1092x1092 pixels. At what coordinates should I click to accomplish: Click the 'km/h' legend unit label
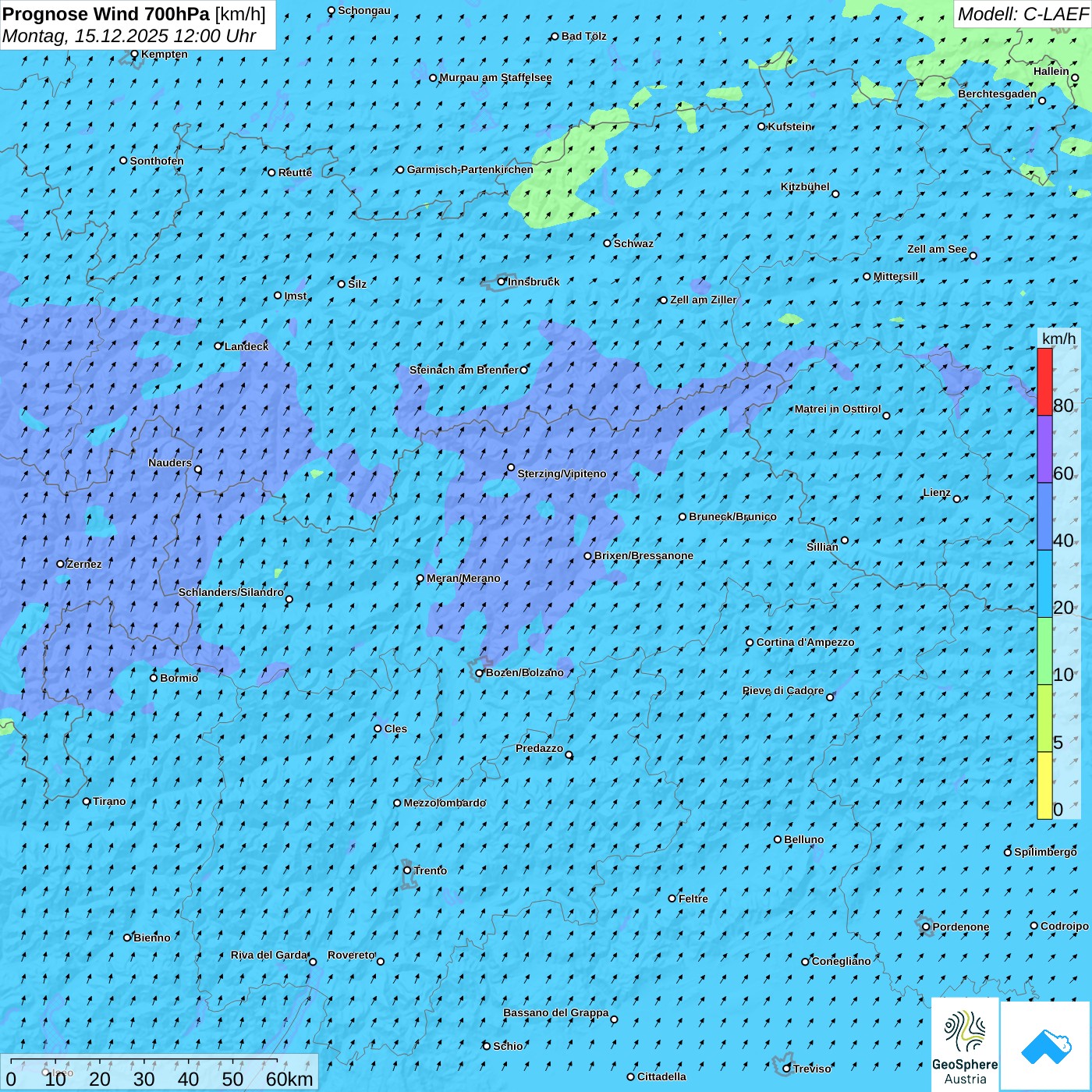[1058, 339]
